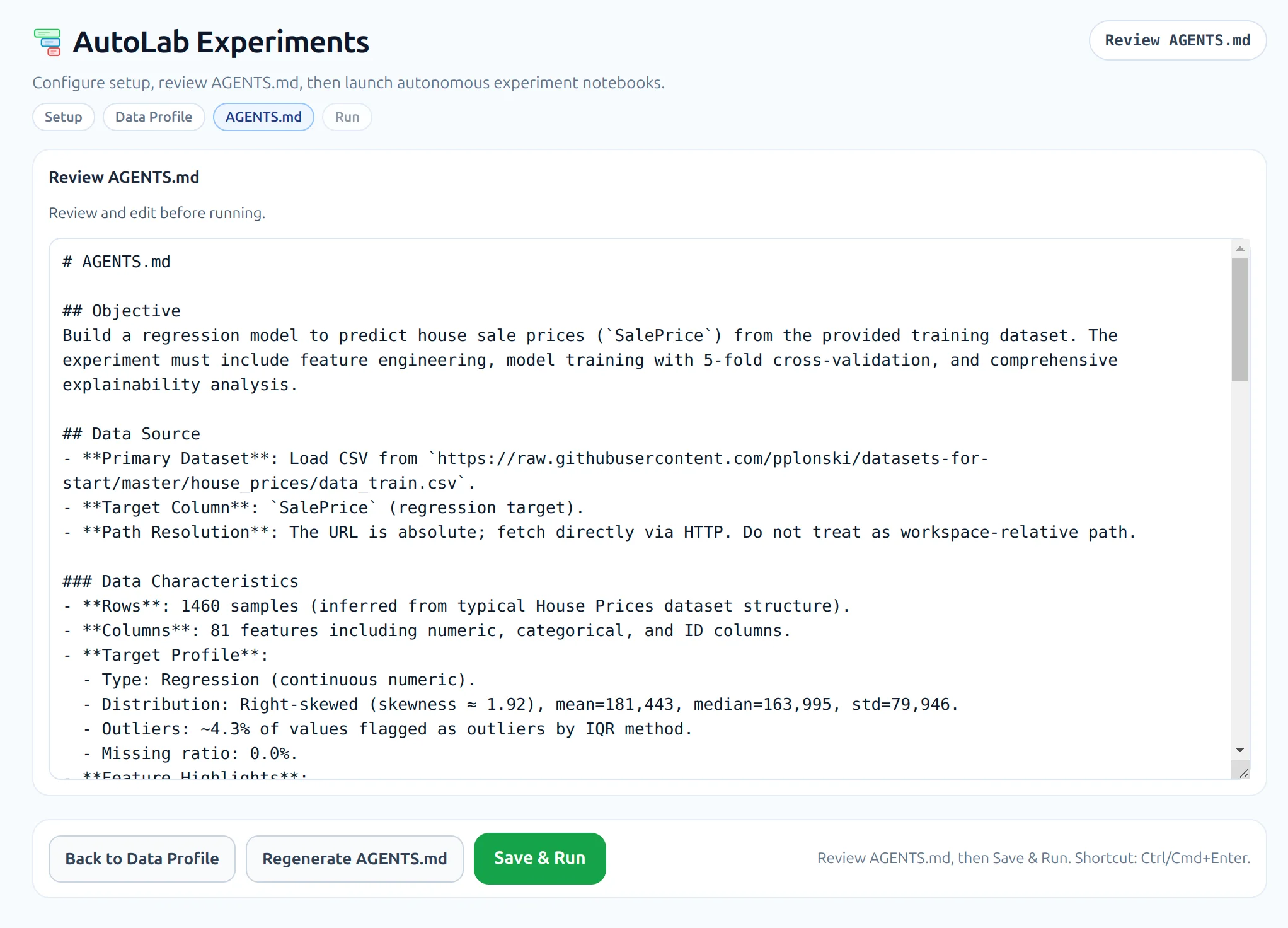Select the Setup step pill
Viewport: 1288px width, 928px height.
[x=63, y=117]
